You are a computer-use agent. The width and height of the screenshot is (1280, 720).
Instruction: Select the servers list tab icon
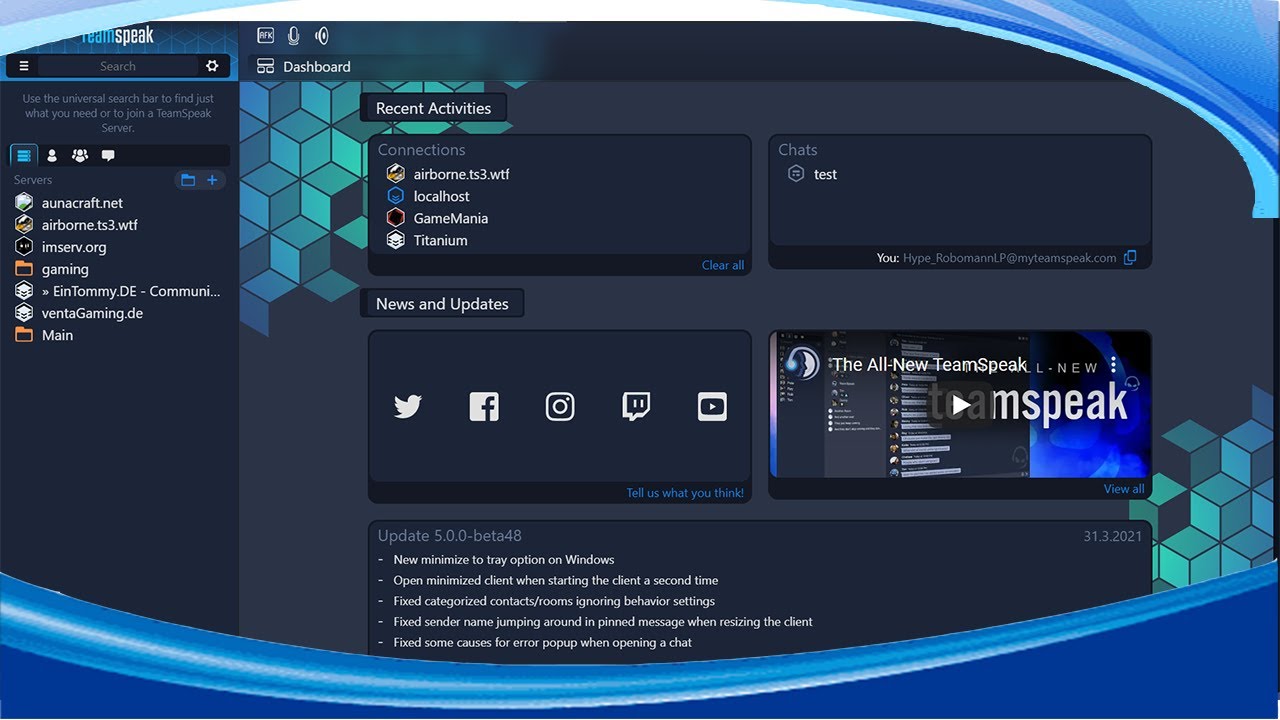pos(24,155)
